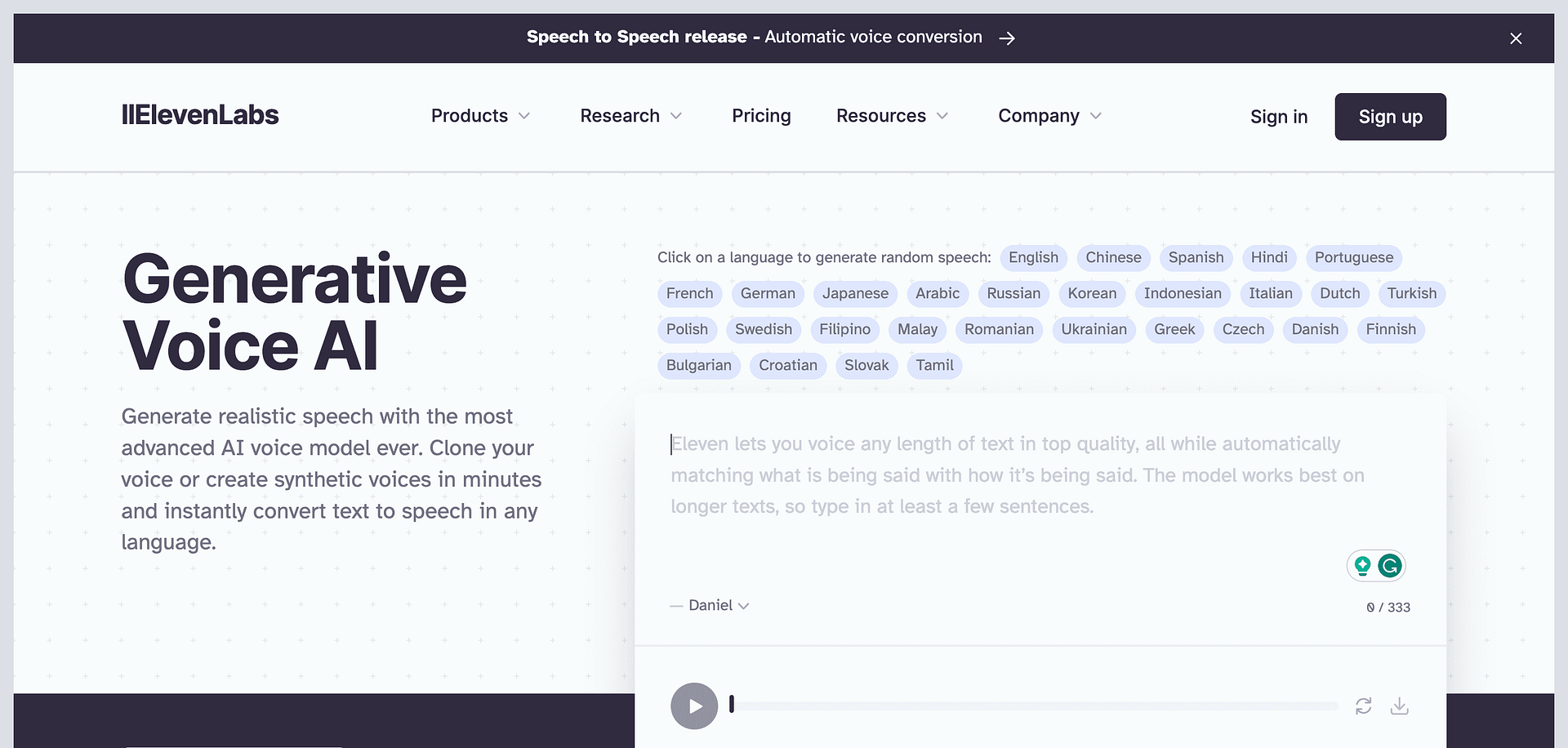Pick the Finnish language chip
1568x748 pixels.
click(x=1391, y=329)
